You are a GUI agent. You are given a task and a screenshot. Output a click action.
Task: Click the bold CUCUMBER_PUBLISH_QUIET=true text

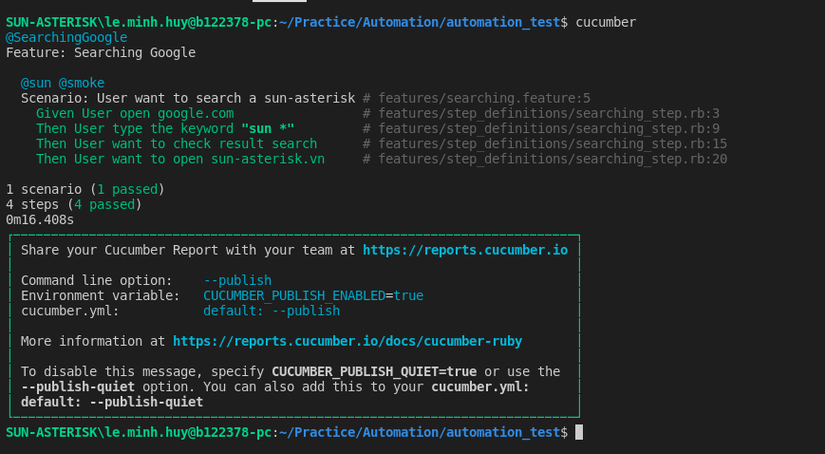tap(374, 372)
